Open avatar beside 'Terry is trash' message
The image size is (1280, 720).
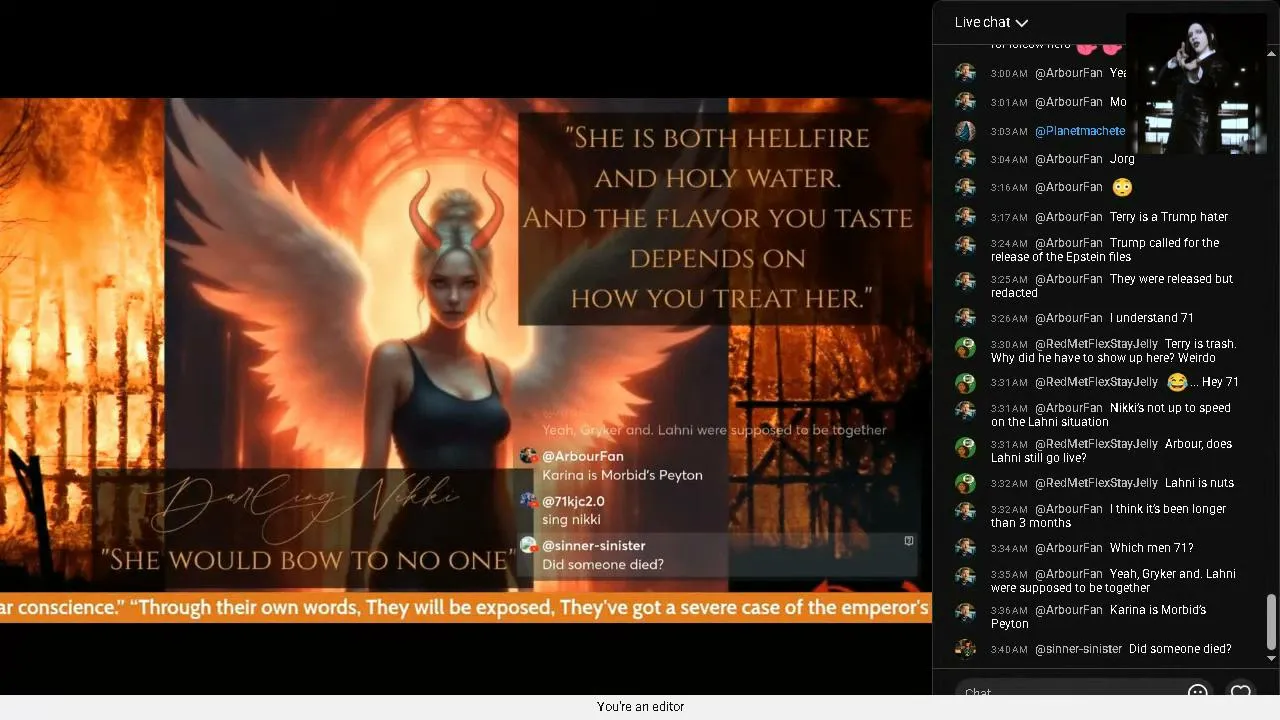pos(965,347)
